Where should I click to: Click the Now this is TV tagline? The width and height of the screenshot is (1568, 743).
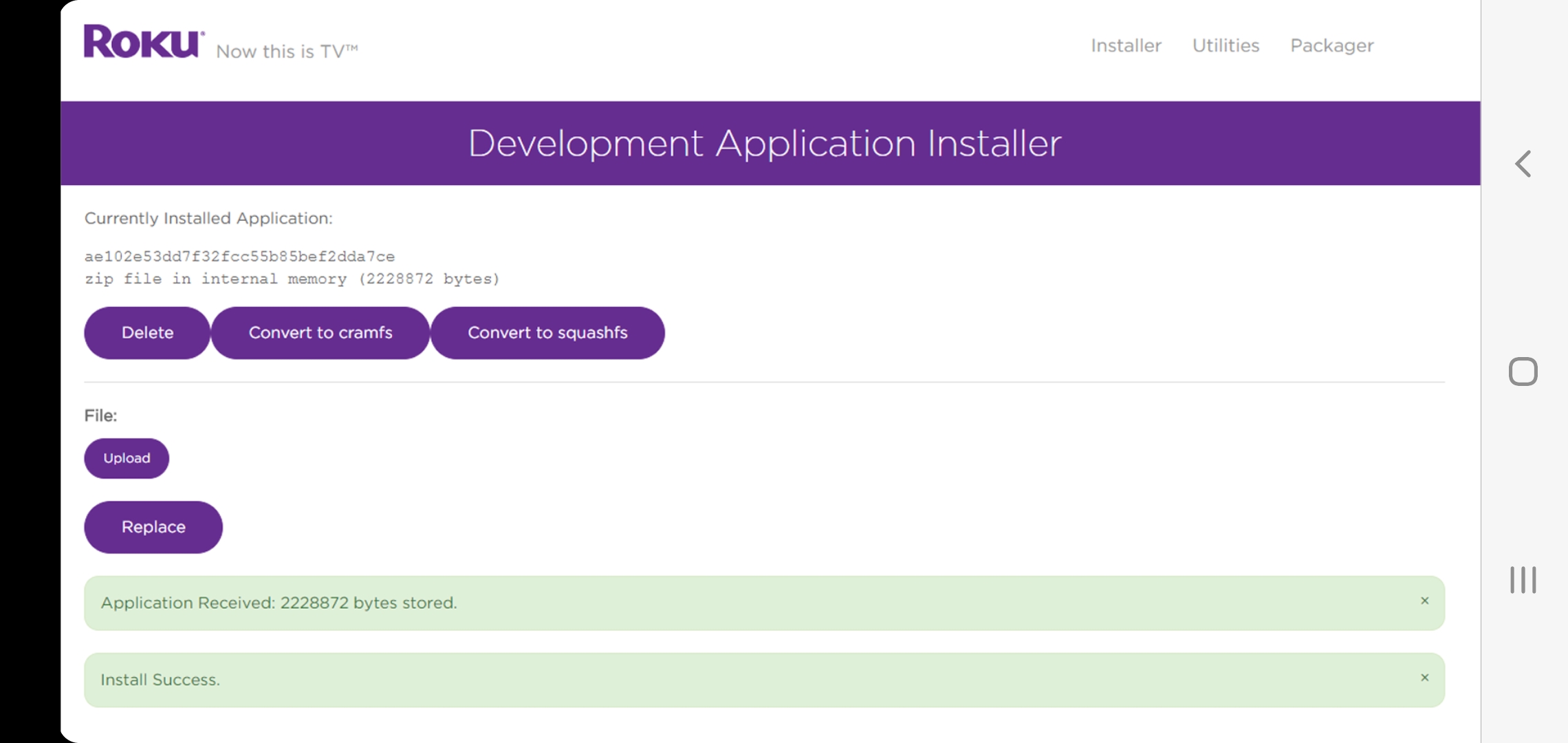point(287,52)
